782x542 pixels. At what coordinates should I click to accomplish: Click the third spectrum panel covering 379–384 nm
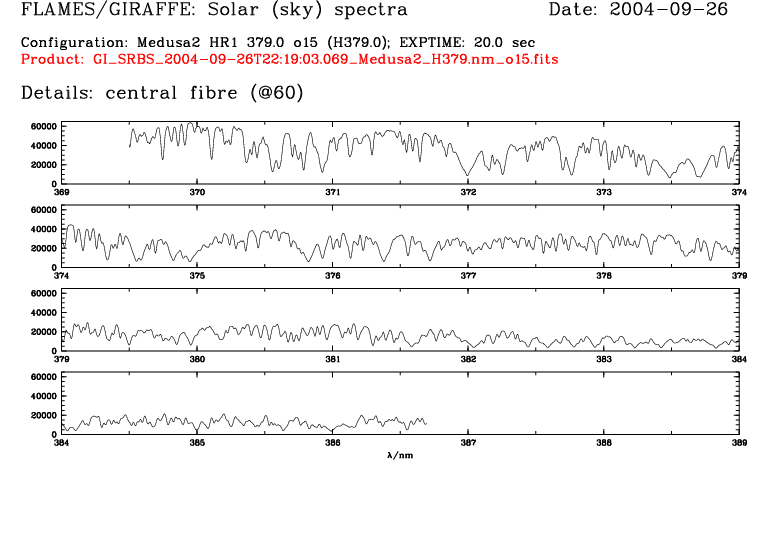(400, 320)
